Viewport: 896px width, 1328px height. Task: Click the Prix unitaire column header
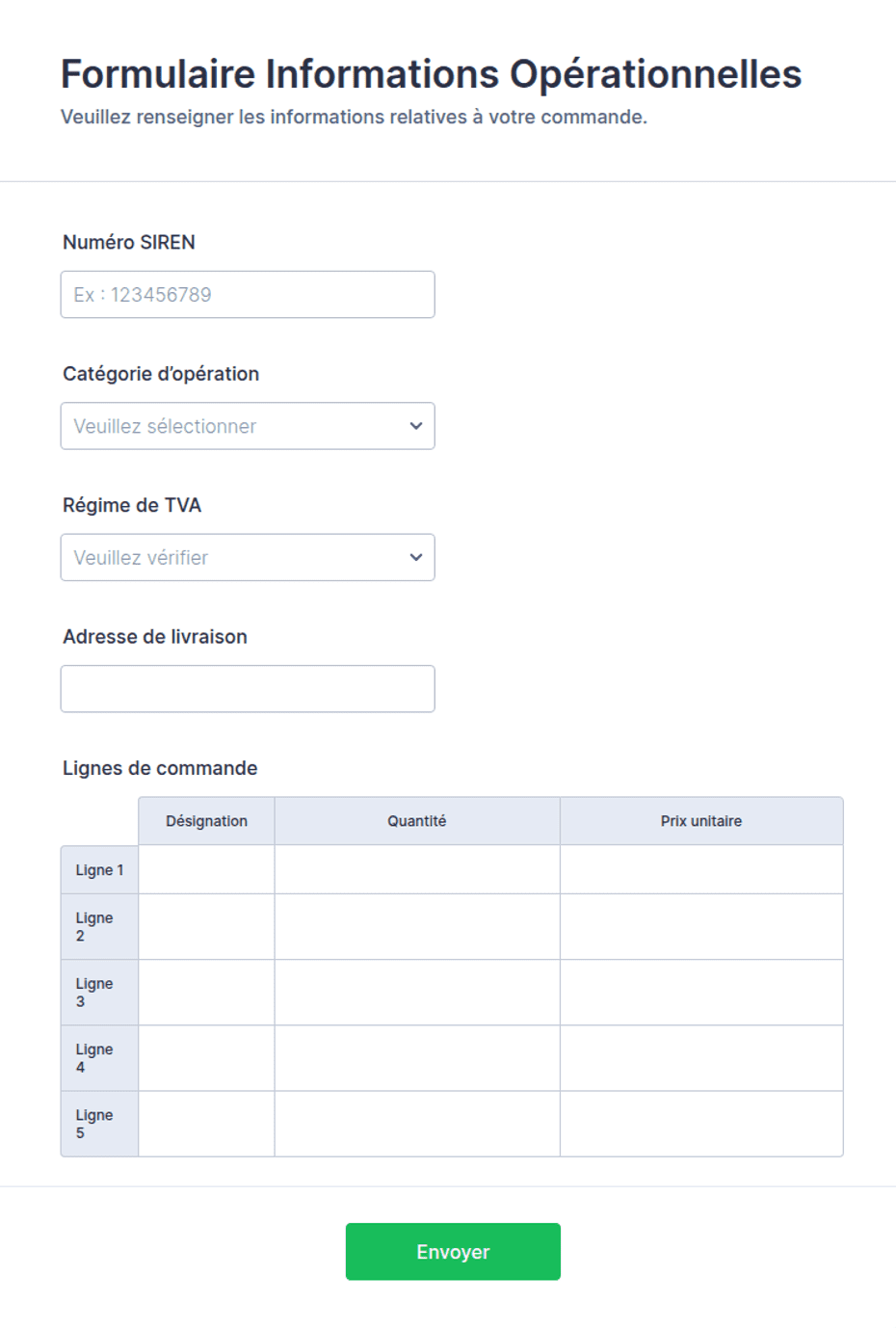click(x=701, y=821)
